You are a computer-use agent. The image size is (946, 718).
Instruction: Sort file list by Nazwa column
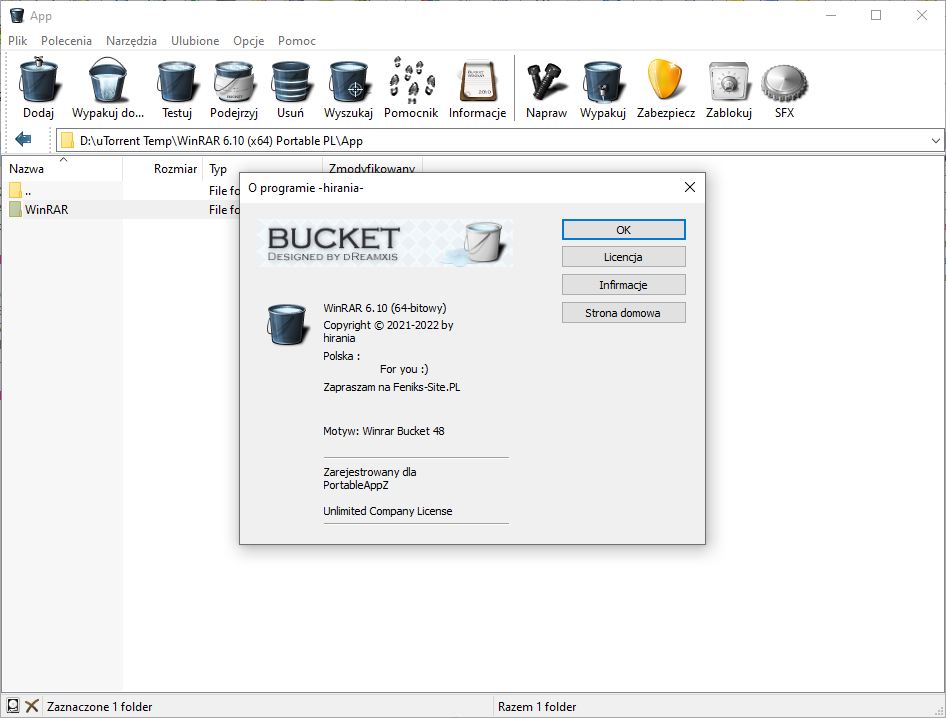click(62, 168)
